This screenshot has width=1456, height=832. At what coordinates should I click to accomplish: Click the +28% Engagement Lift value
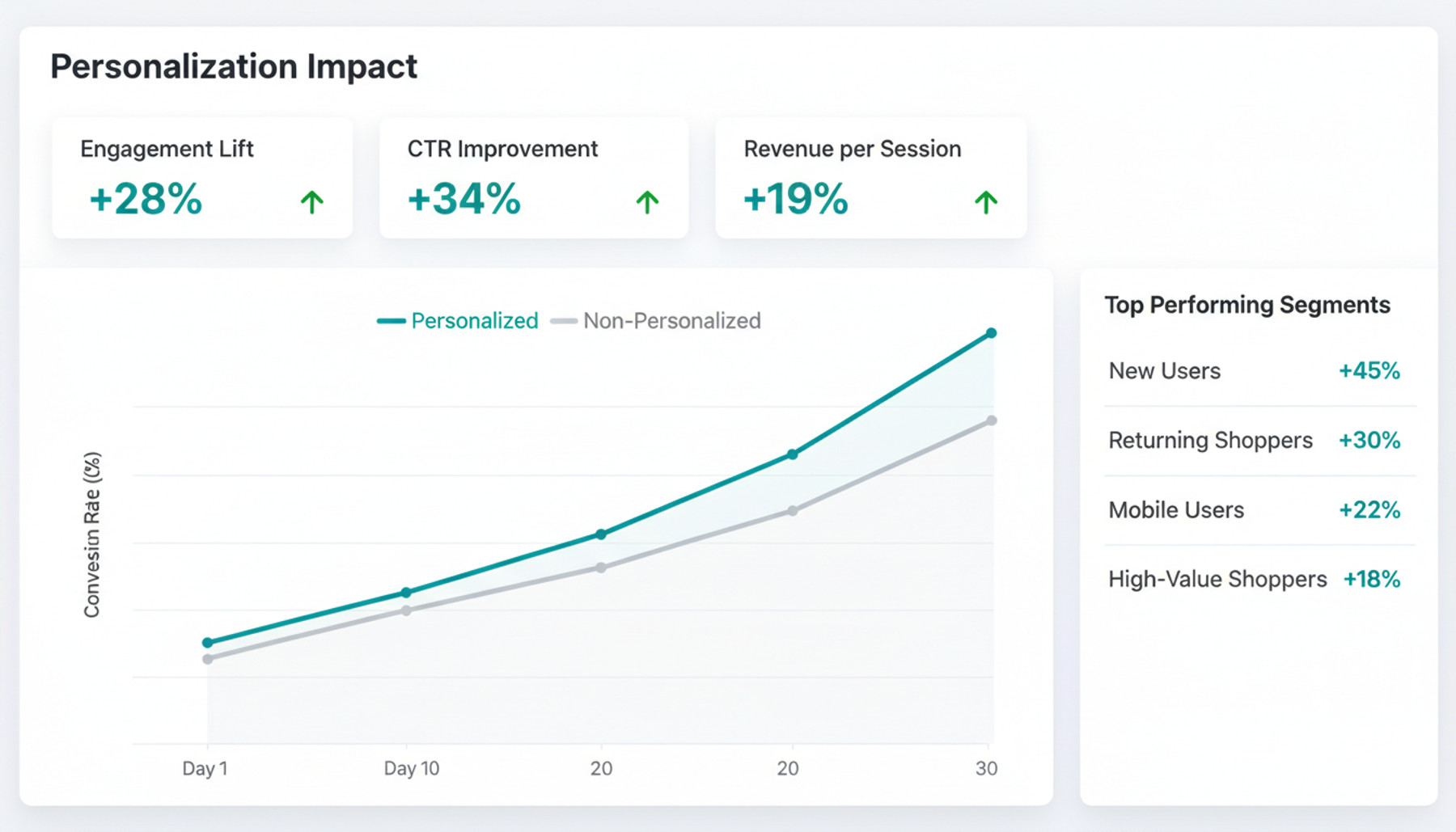(146, 199)
